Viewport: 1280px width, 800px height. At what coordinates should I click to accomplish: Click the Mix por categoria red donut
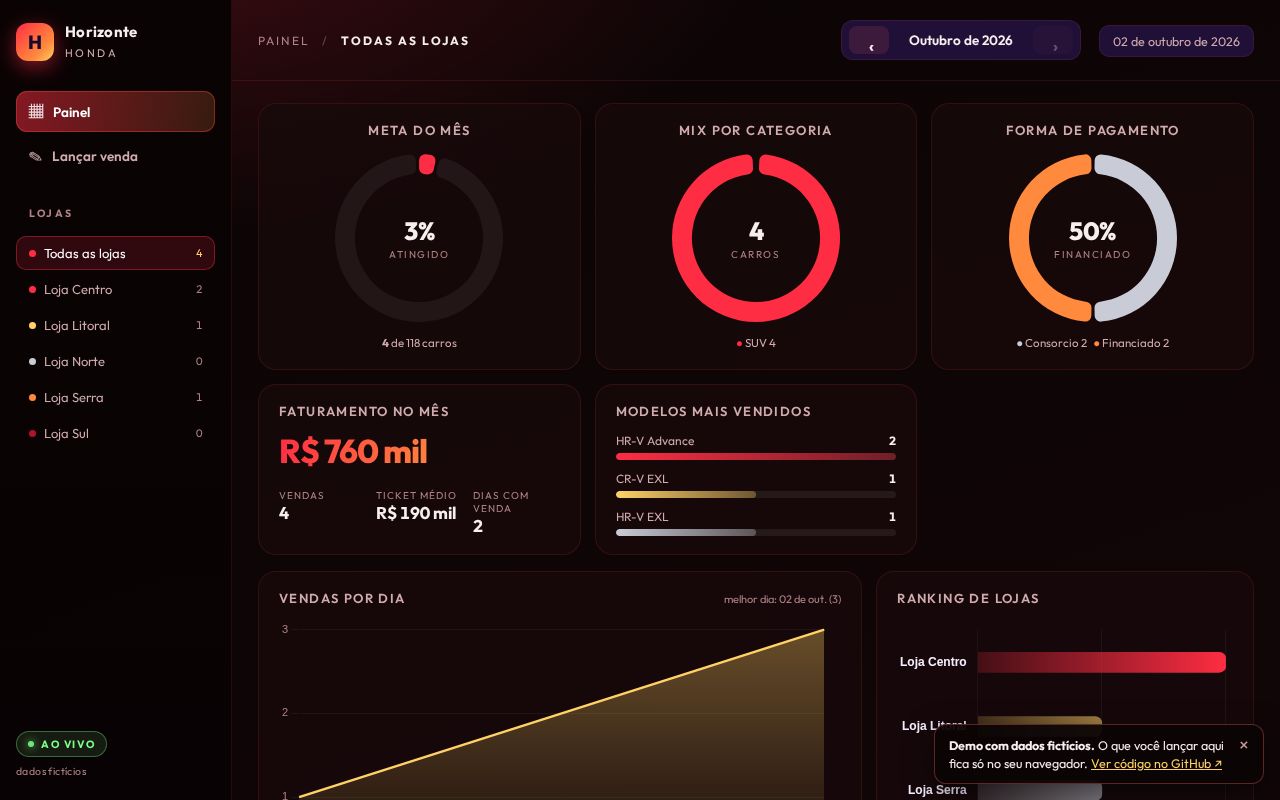click(x=756, y=238)
